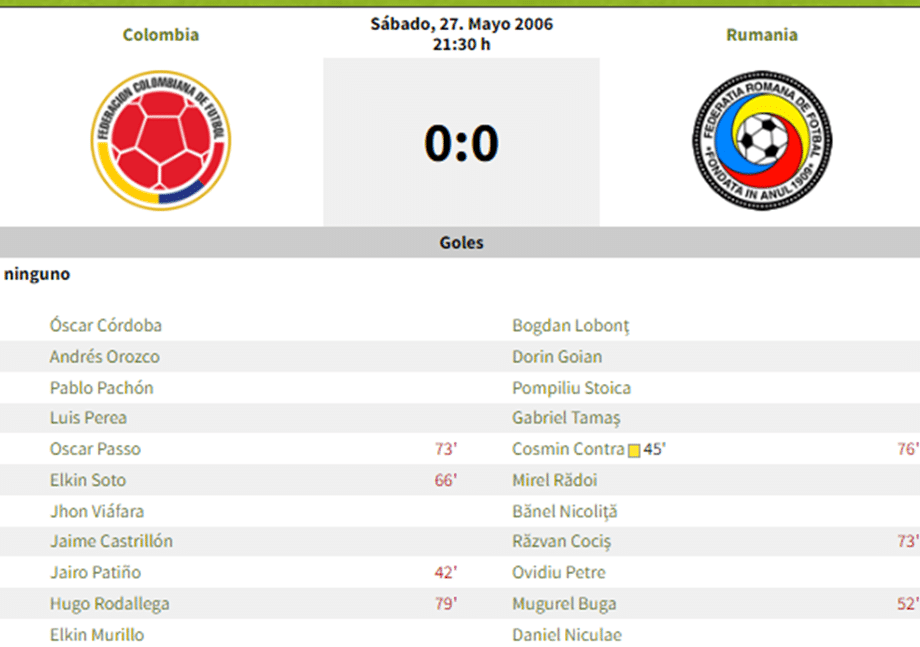
Task: Open Pablo Pachón's player page
Action: point(102,388)
